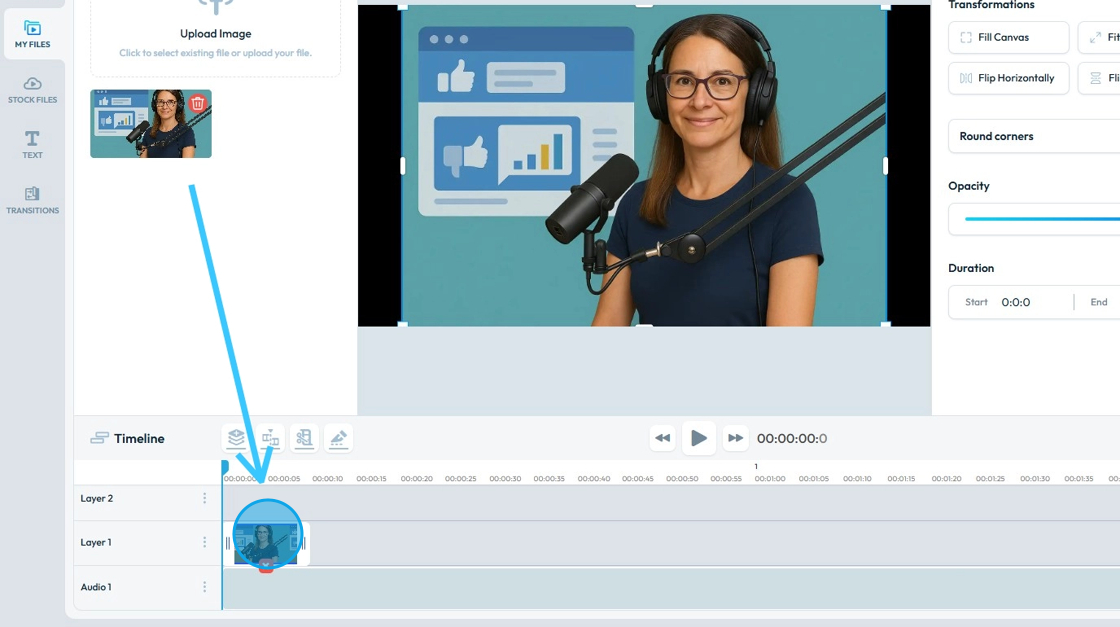This screenshot has width=1120, height=627.
Task: Open Layer 1 options menu (three dots)
Action: 204,543
